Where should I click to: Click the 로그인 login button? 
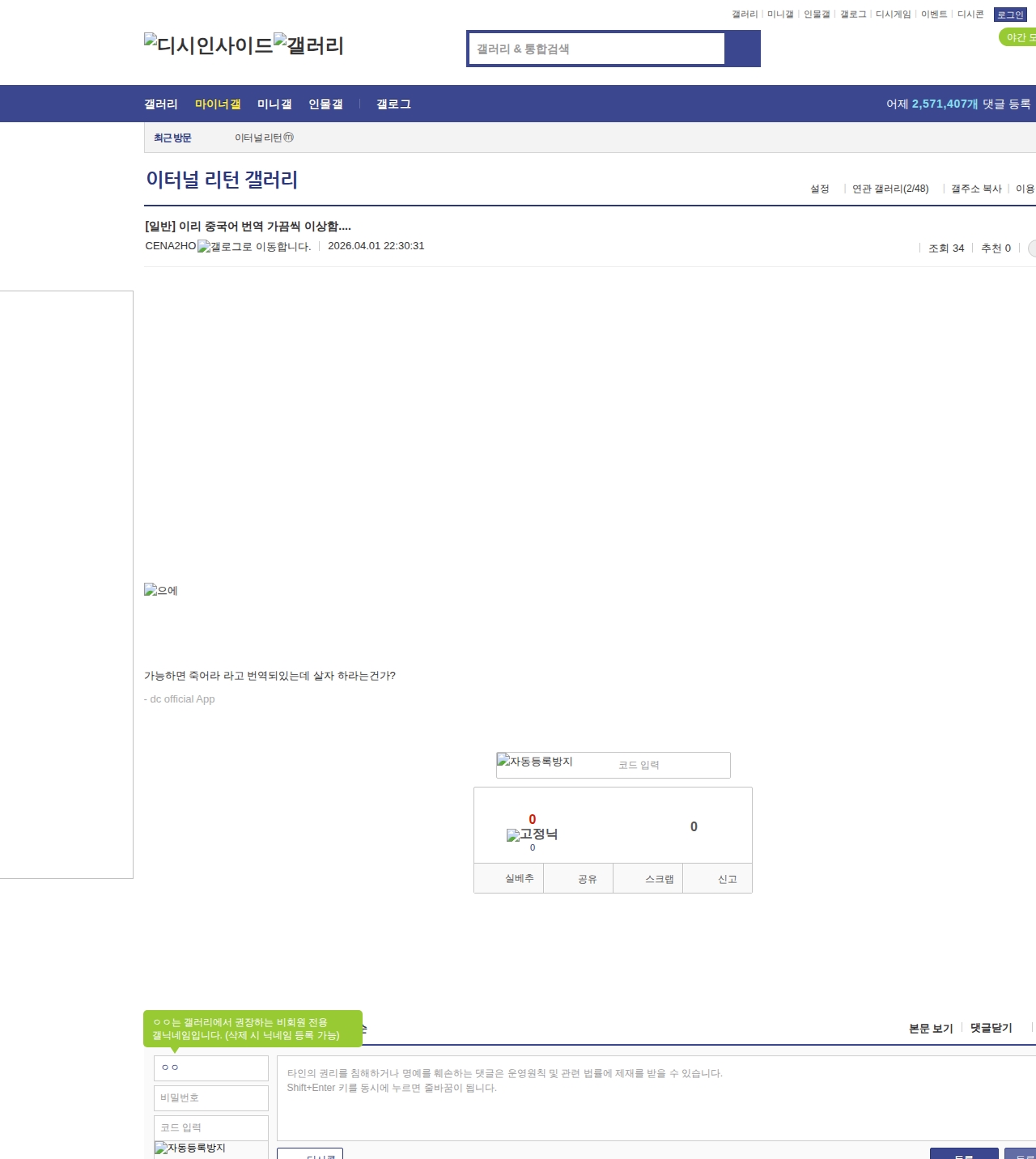click(x=1010, y=15)
